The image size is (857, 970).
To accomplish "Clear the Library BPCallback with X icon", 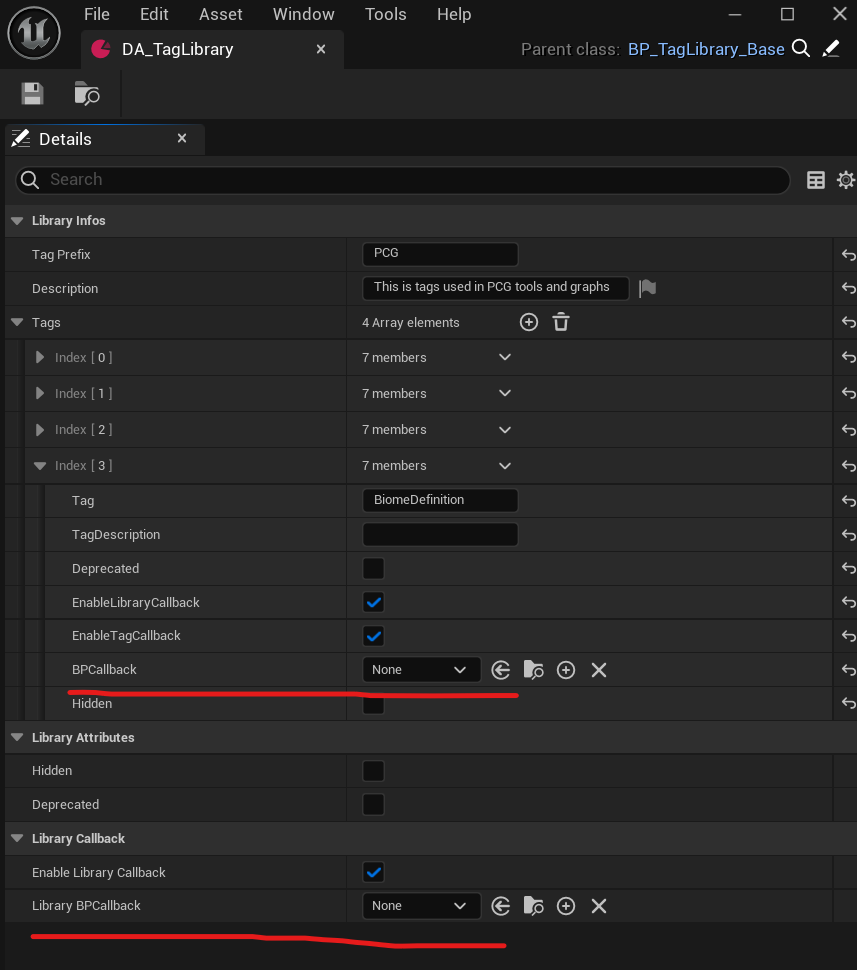I will coord(599,906).
